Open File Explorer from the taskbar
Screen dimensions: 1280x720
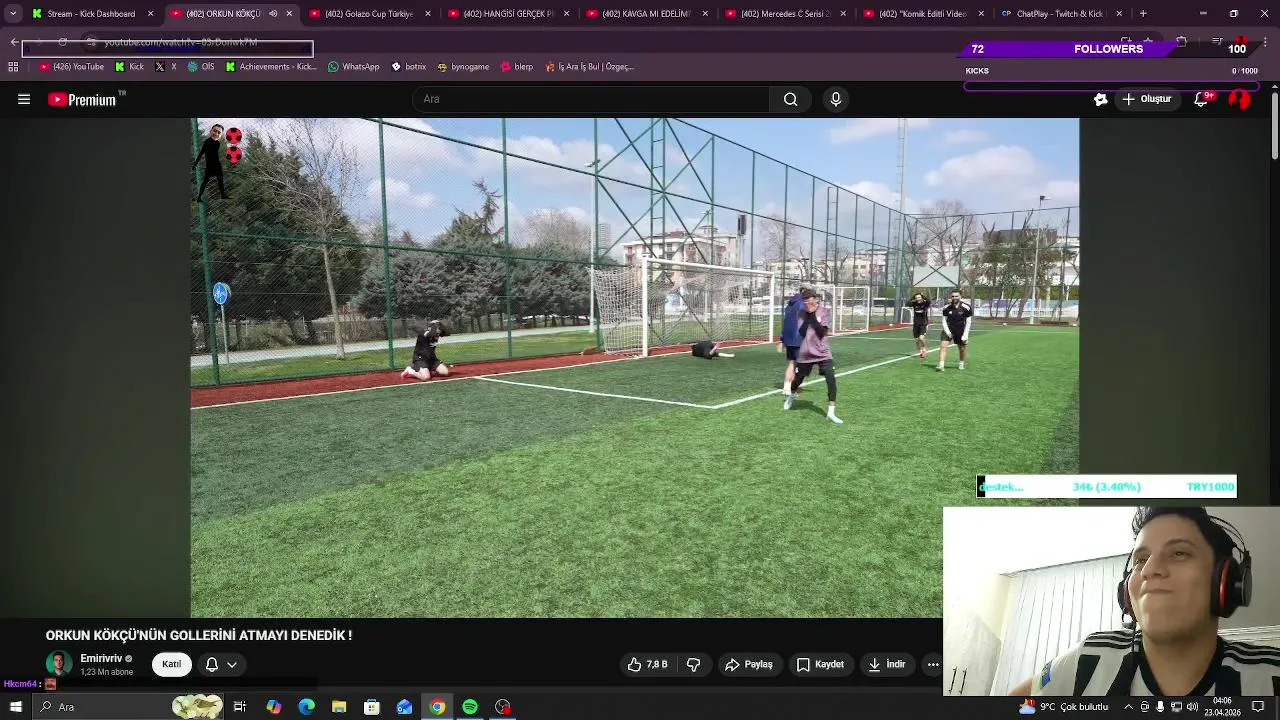coord(339,707)
